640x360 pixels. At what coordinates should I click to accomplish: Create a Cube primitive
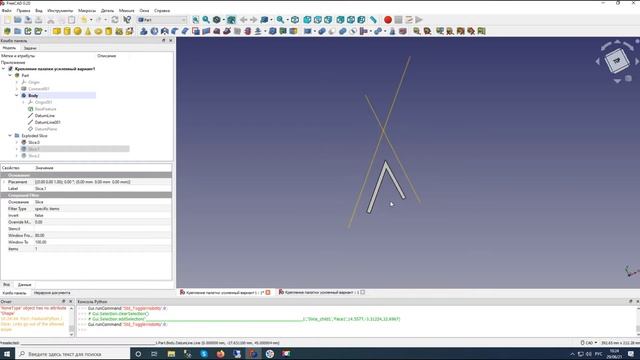pos(57,31)
